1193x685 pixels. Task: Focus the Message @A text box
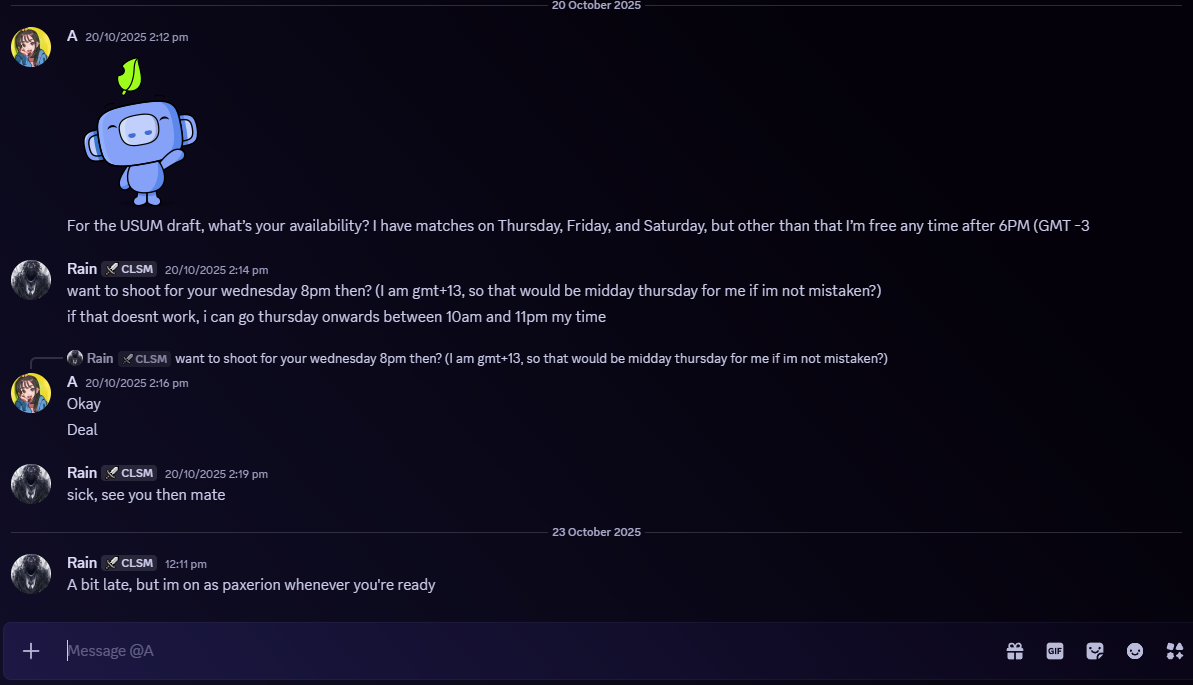[x=500, y=651]
